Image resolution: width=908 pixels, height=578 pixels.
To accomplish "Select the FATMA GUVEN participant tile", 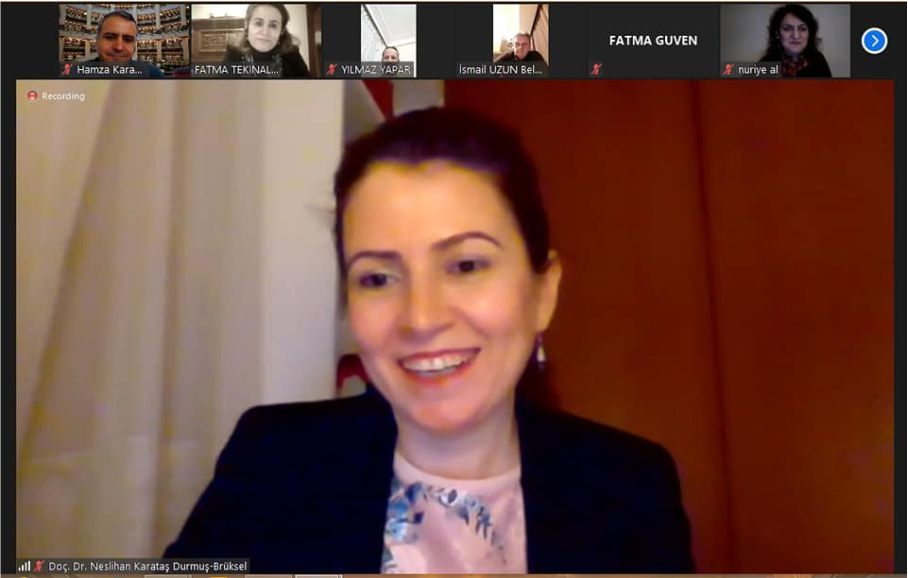I will pyautogui.click(x=653, y=41).
